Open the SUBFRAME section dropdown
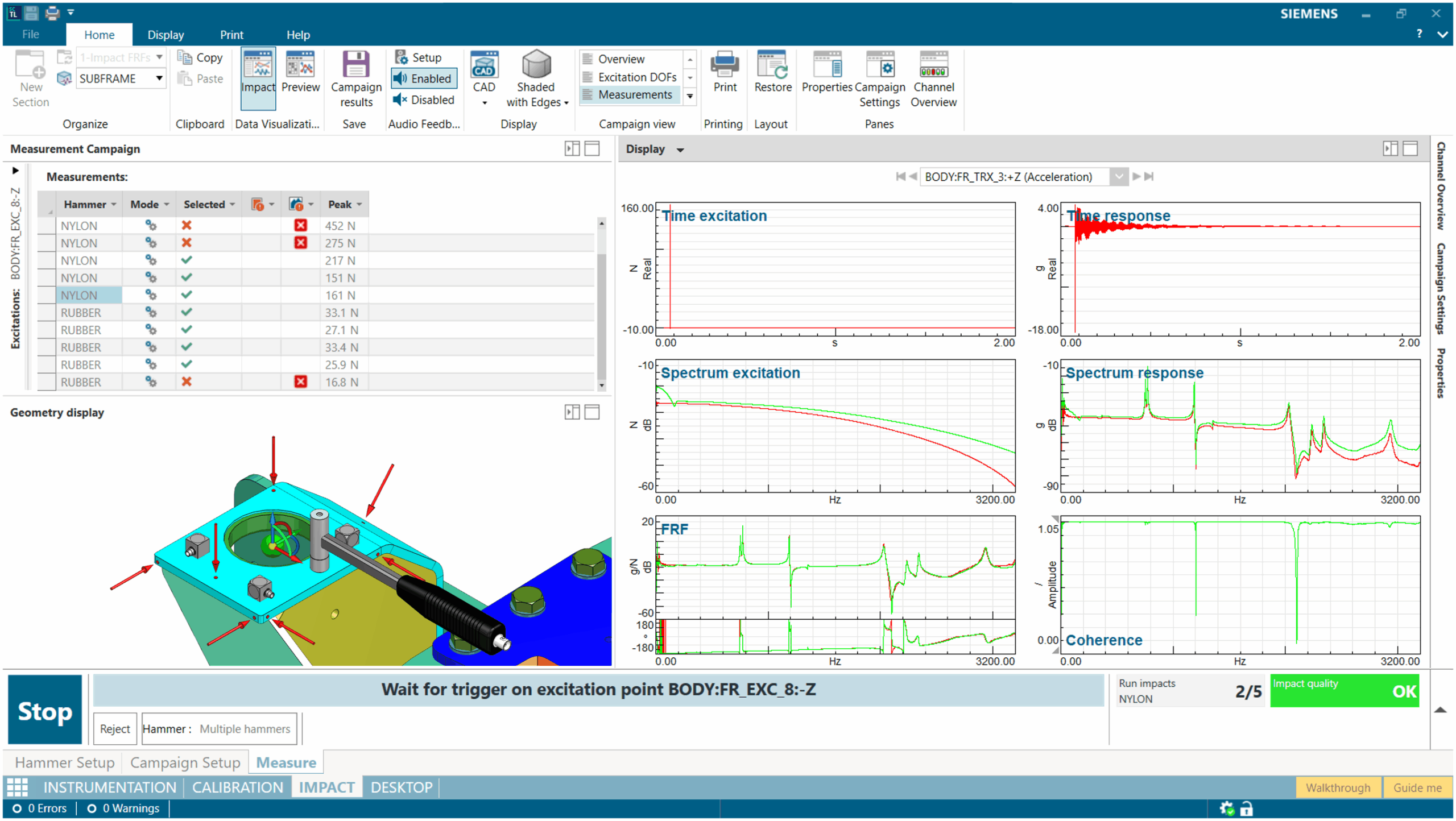 tap(159, 78)
